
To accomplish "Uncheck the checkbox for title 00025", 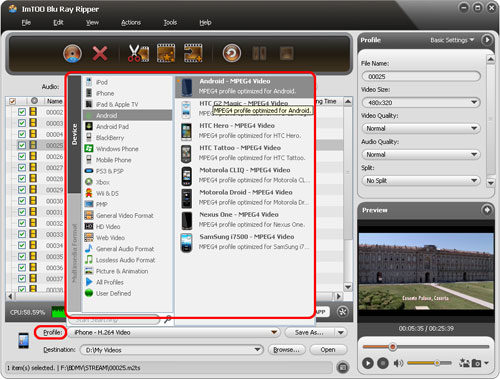I will click(x=22, y=145).
